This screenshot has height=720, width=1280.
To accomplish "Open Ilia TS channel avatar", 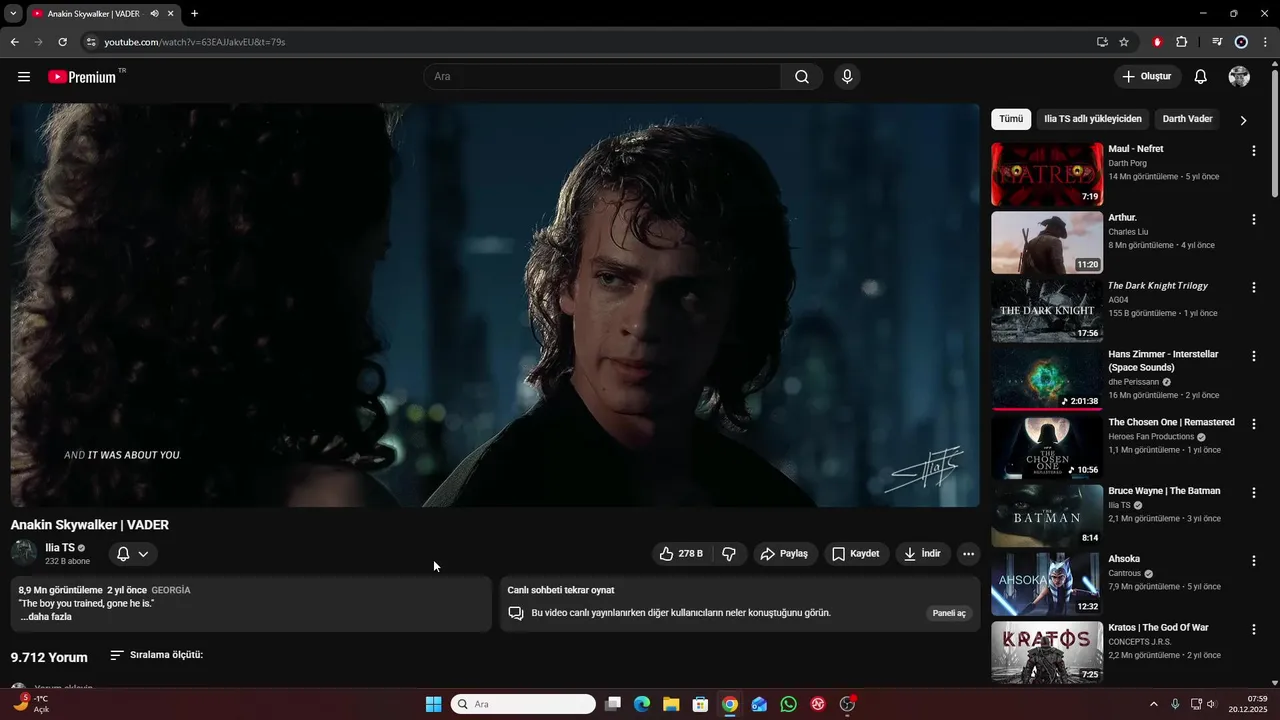I will (24, 553).
